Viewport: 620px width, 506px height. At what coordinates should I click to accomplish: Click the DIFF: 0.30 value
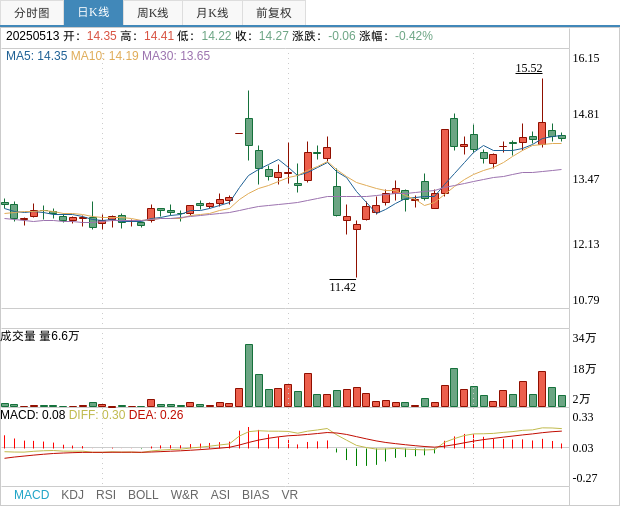pyautogui.click(x=97, y=415)
